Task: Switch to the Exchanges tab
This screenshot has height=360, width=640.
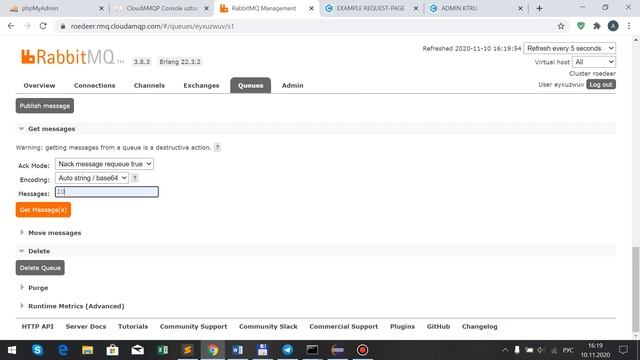Action: pyautogui.click(x=201, y=85)
